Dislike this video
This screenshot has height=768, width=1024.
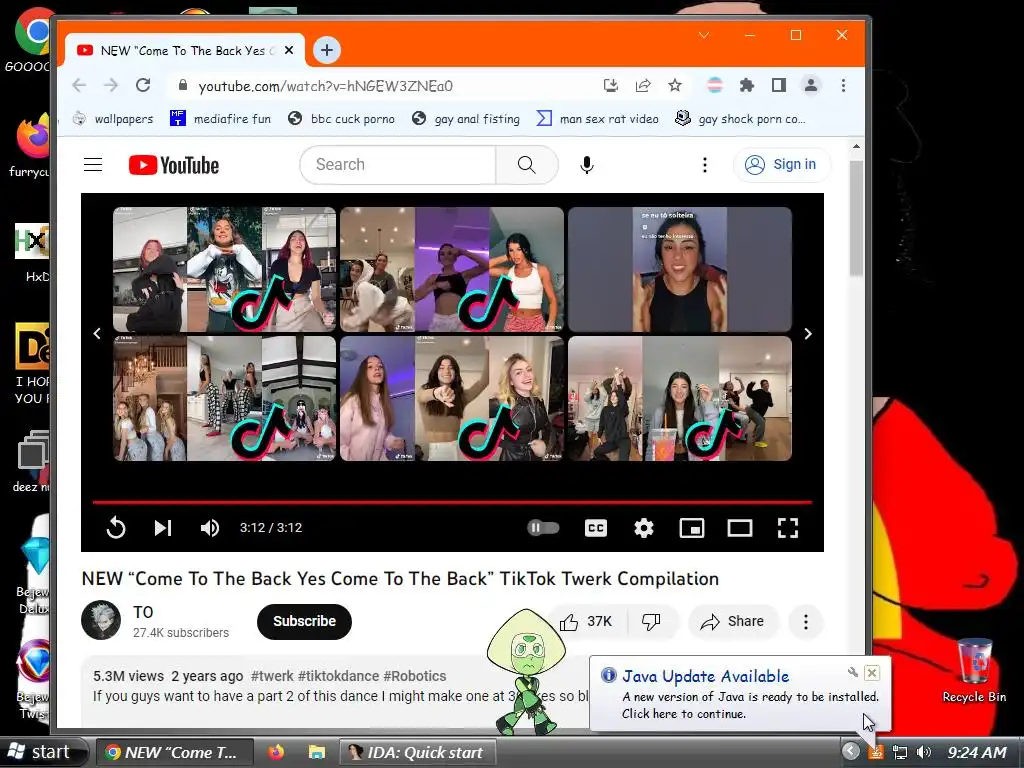point(652,621)
